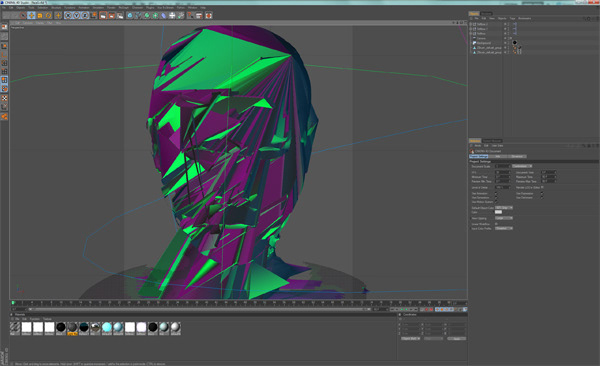Open the Default Object Color dropdown
The image size is (600, 366).
tap(504, 208)
